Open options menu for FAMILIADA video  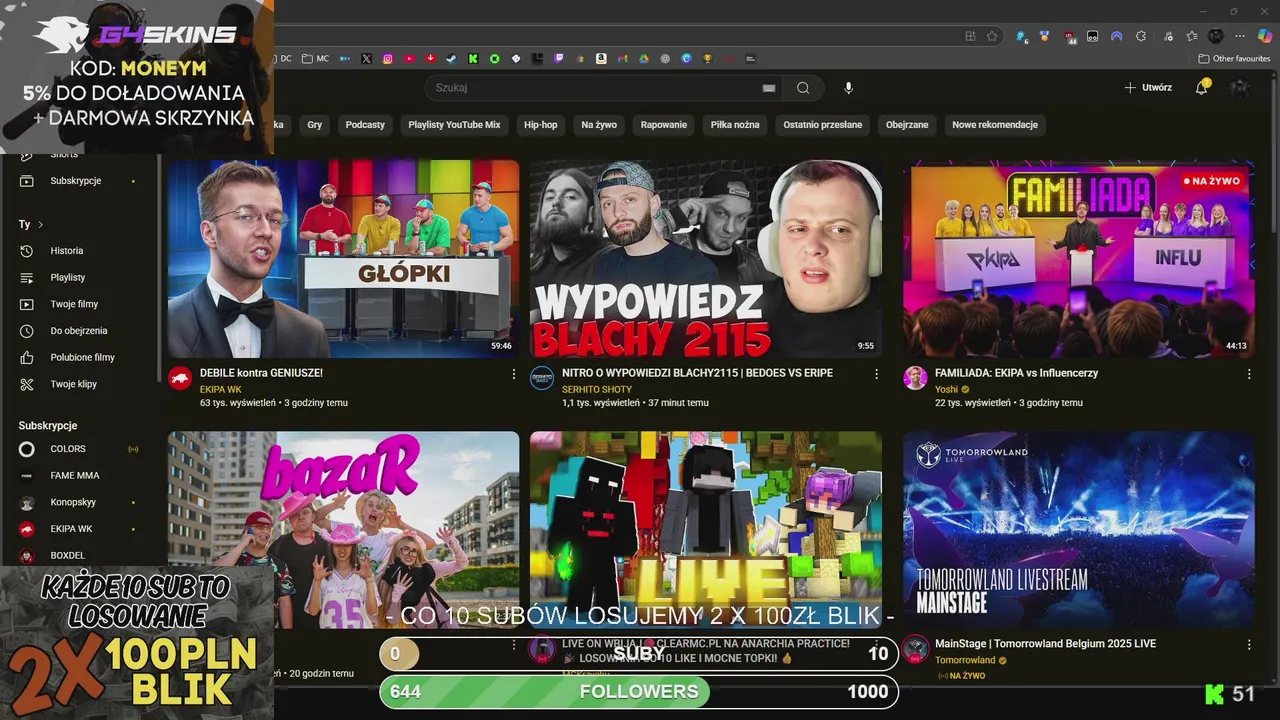pyautogui.click(x=1249, y=374)
